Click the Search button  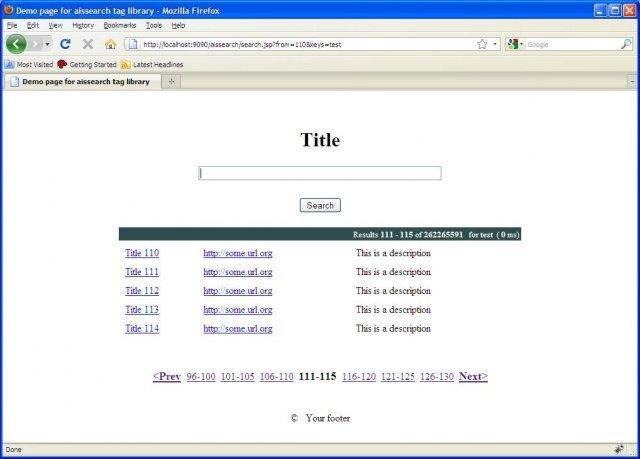click(x=320, y=205)
